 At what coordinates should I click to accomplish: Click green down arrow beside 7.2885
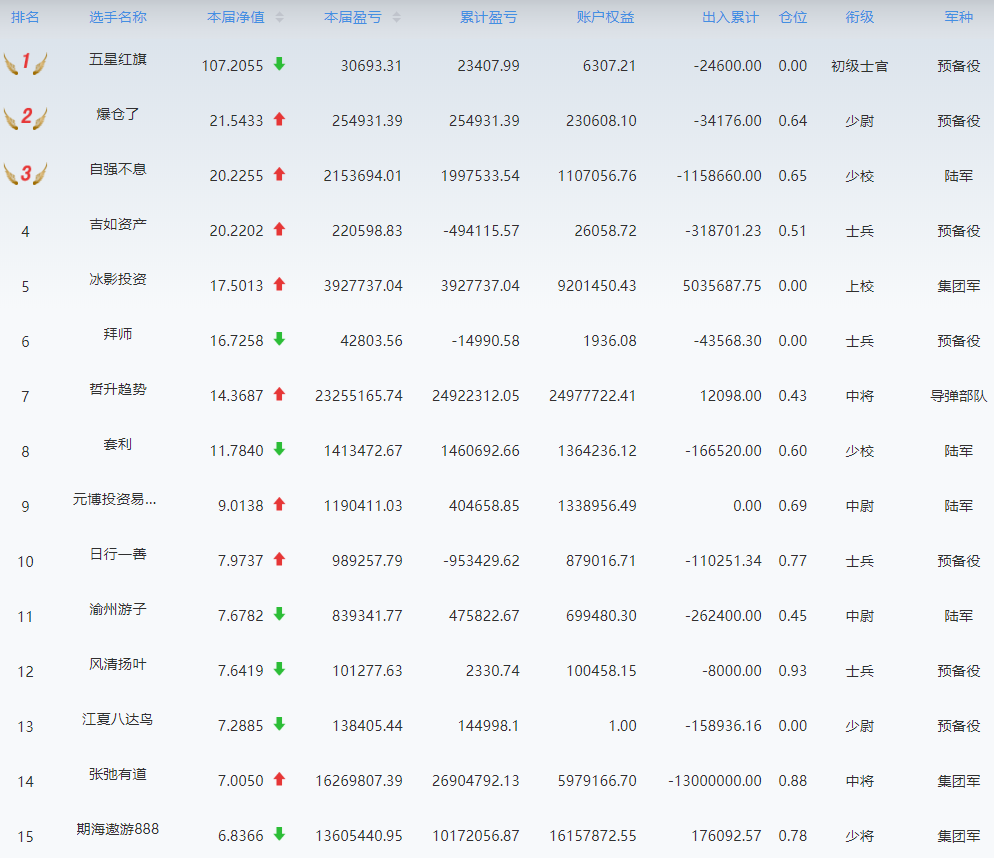(x=279, y=724)
